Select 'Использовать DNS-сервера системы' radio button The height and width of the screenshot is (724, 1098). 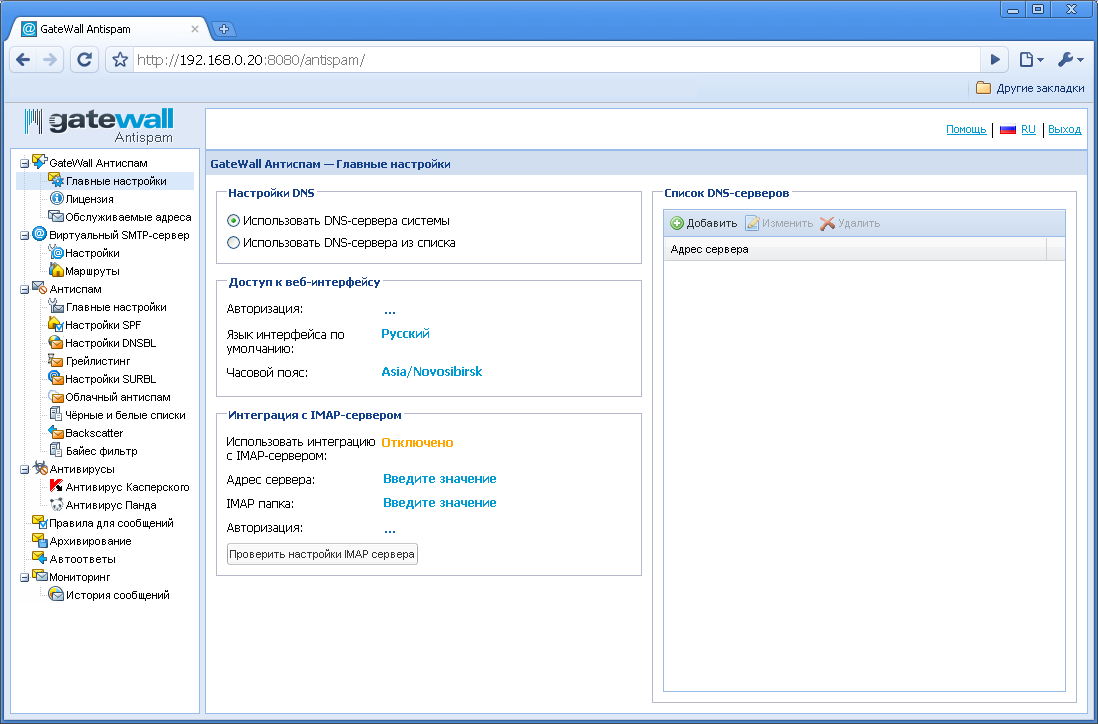[x=234, y=220]
